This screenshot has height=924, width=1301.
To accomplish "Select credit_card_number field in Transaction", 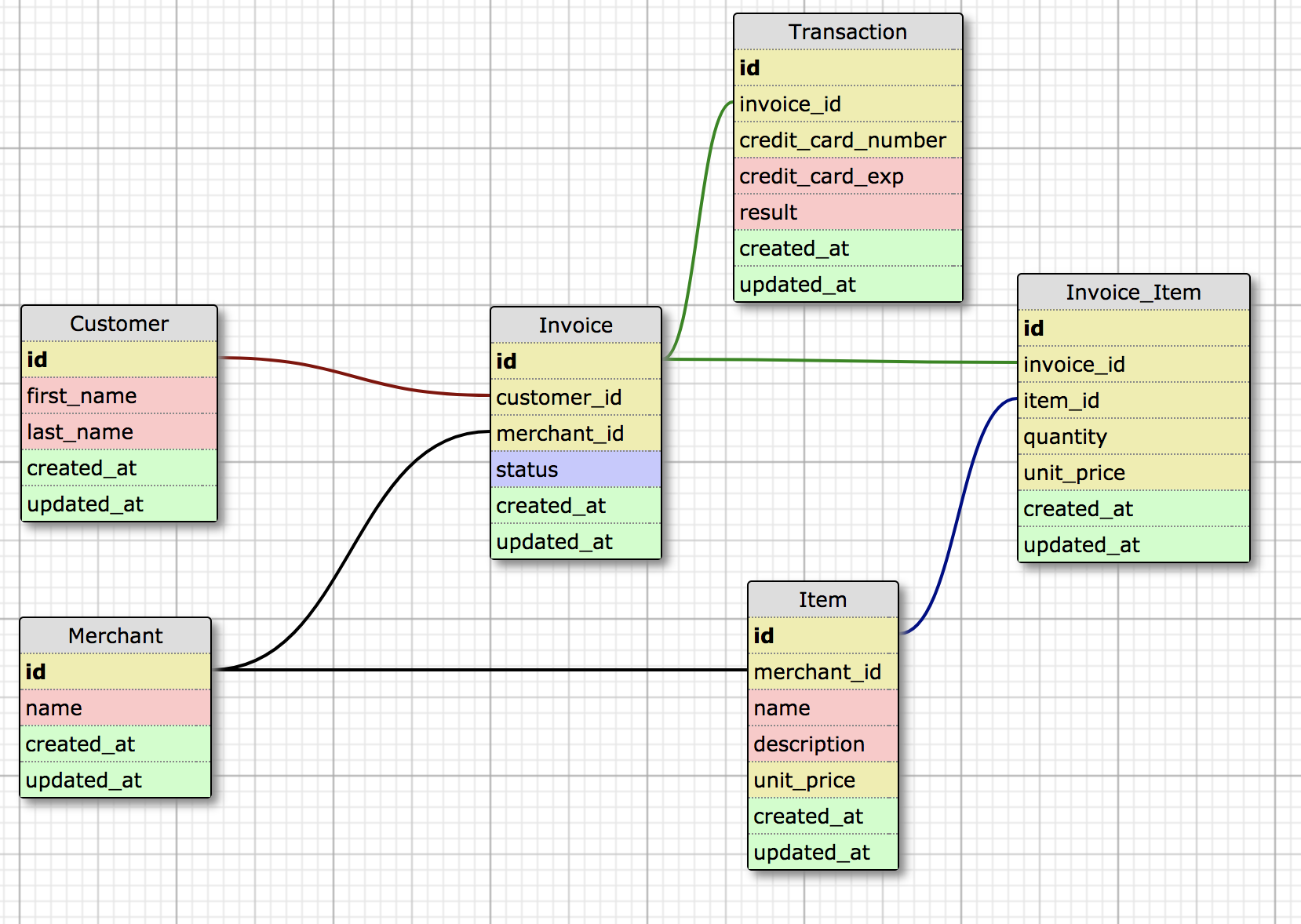I will 847,140.
